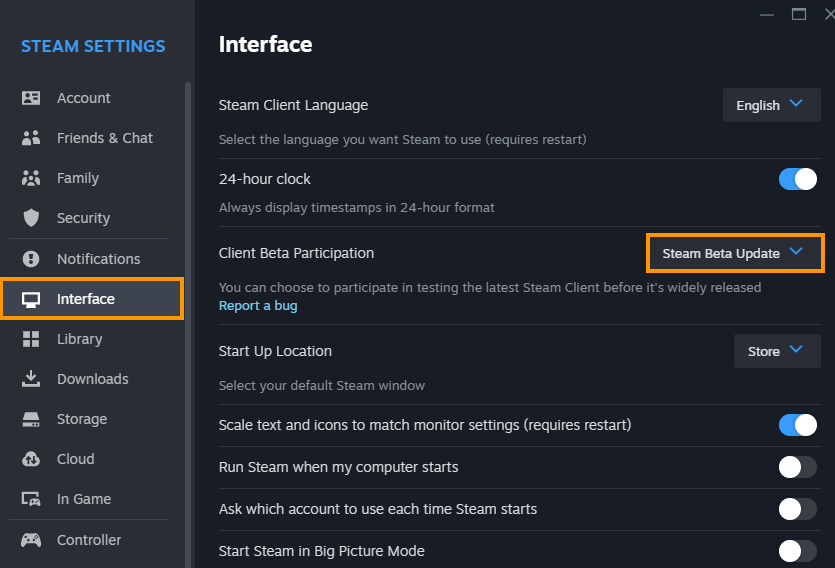Maximize the Steam Settings window
835x568 pixels.
pyautogui.click(x=799, y=14)
